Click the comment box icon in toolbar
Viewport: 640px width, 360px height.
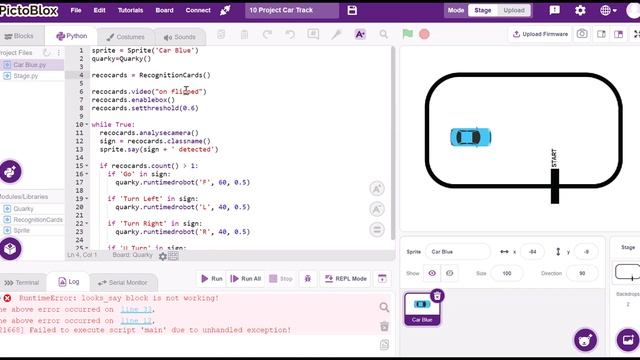tap(313, 34)
